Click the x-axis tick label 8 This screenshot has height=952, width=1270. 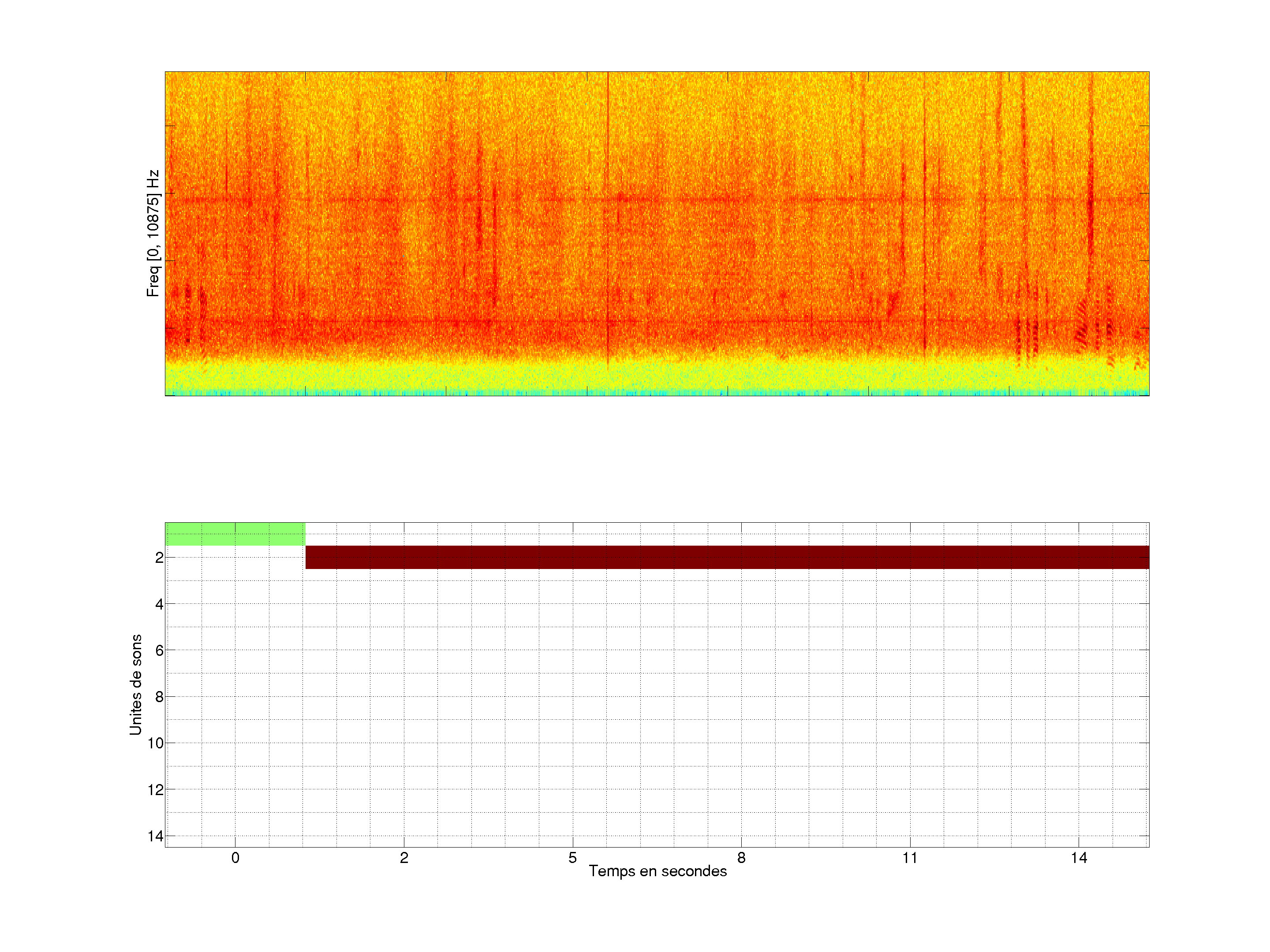coord(741,858)
